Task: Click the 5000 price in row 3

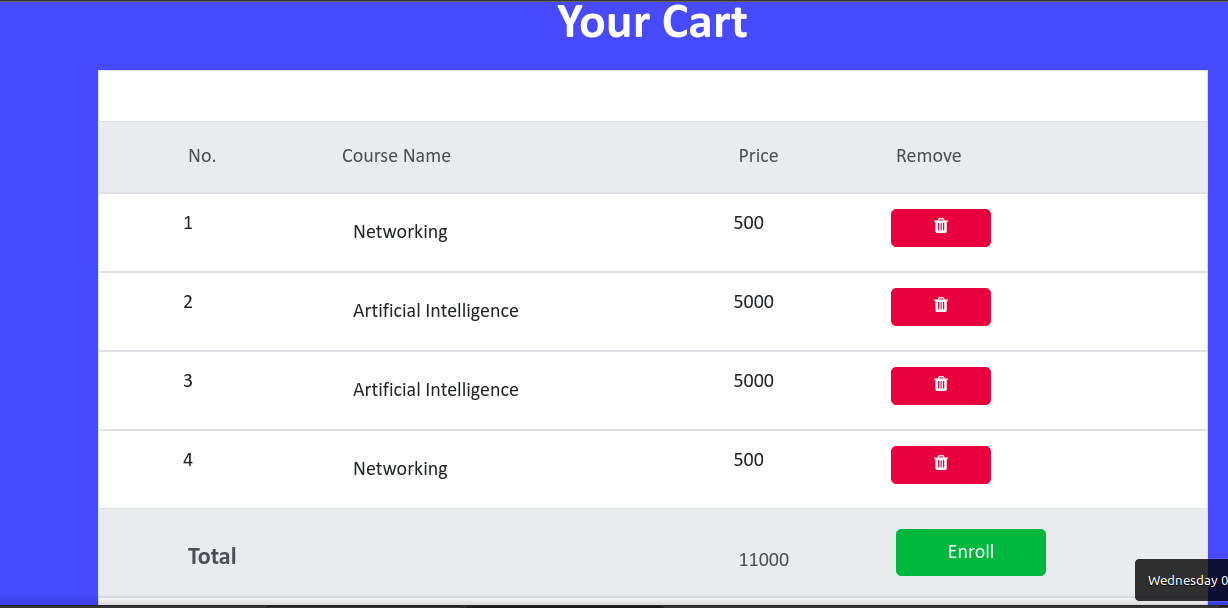Action: click(x=753, y=381)
